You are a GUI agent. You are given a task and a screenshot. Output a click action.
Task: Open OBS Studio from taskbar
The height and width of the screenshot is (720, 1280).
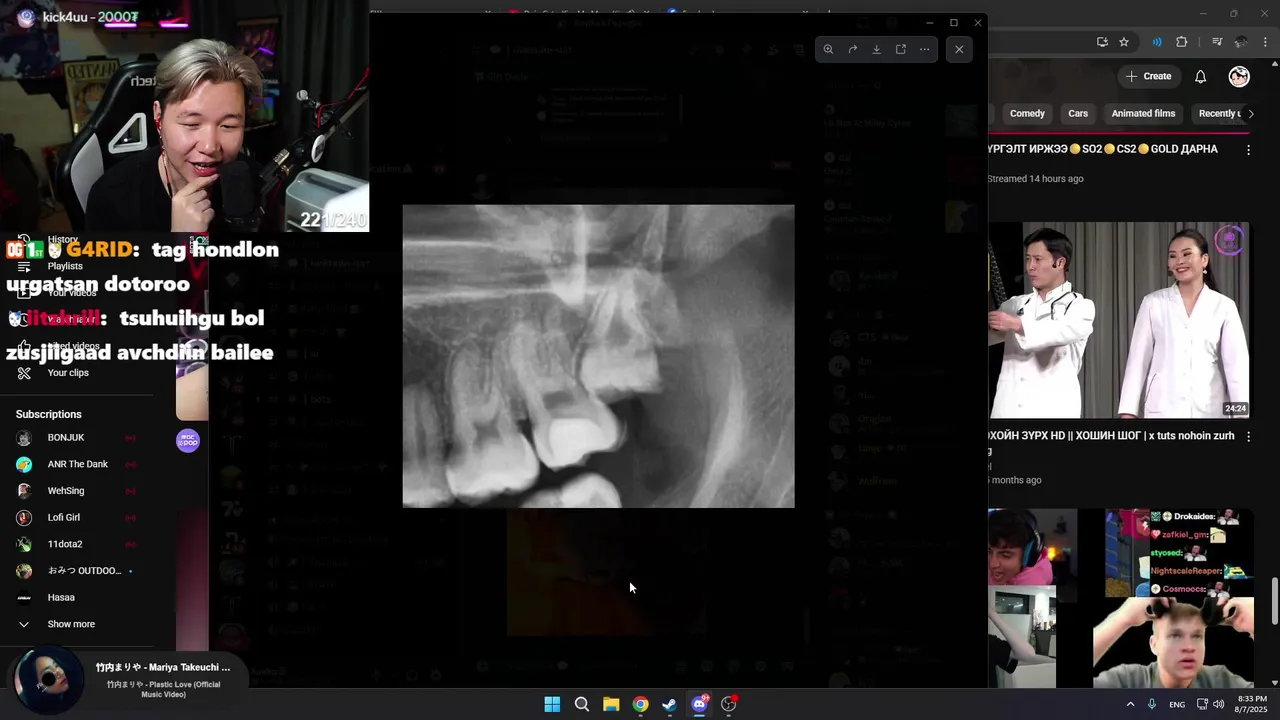(729, 704)
